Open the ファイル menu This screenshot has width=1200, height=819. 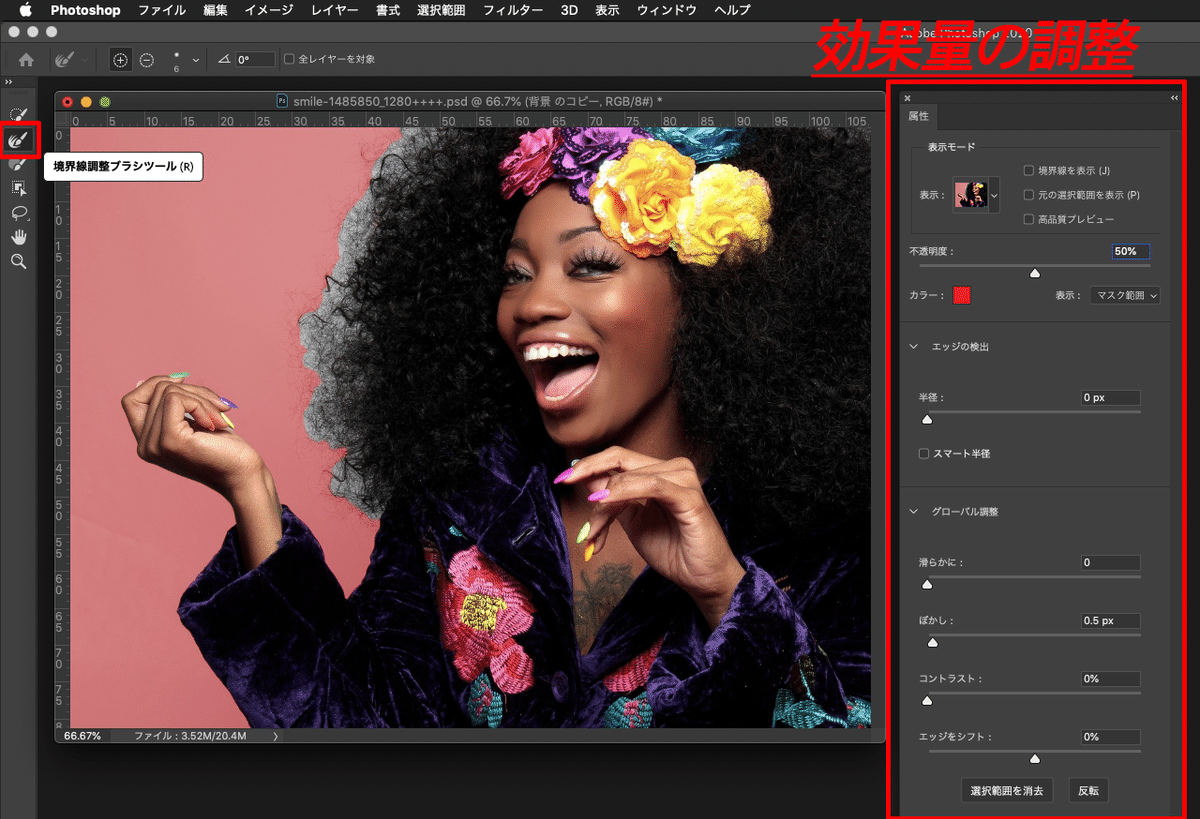161,10
